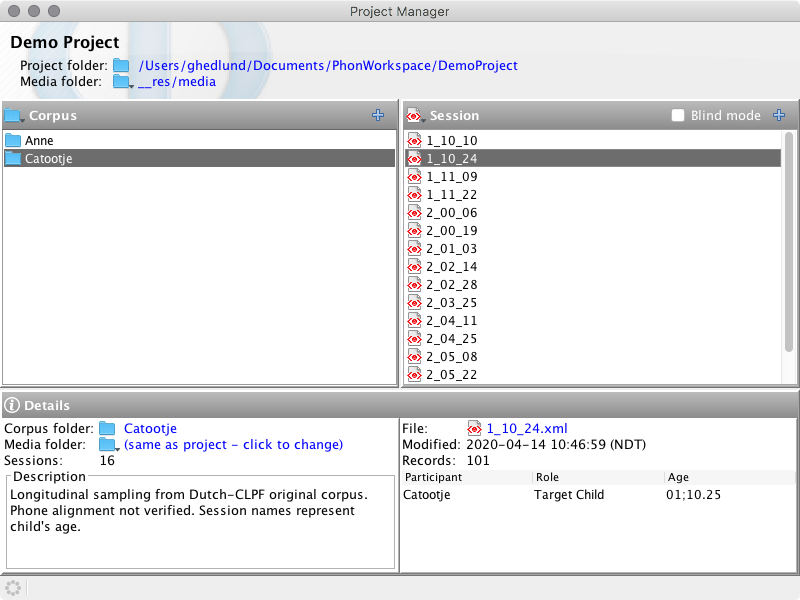
Task: Click the Age column header
Action: [678, 478]
